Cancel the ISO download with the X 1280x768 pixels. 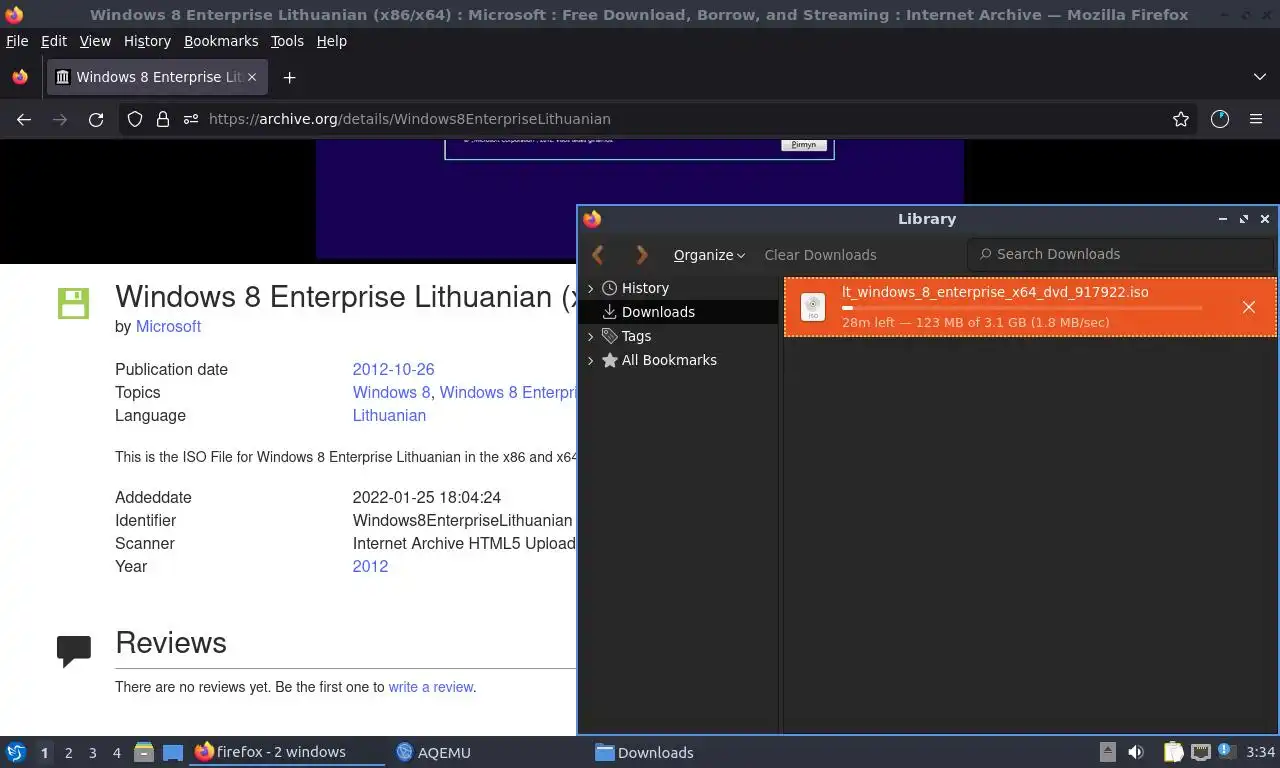click(1249, 307)
